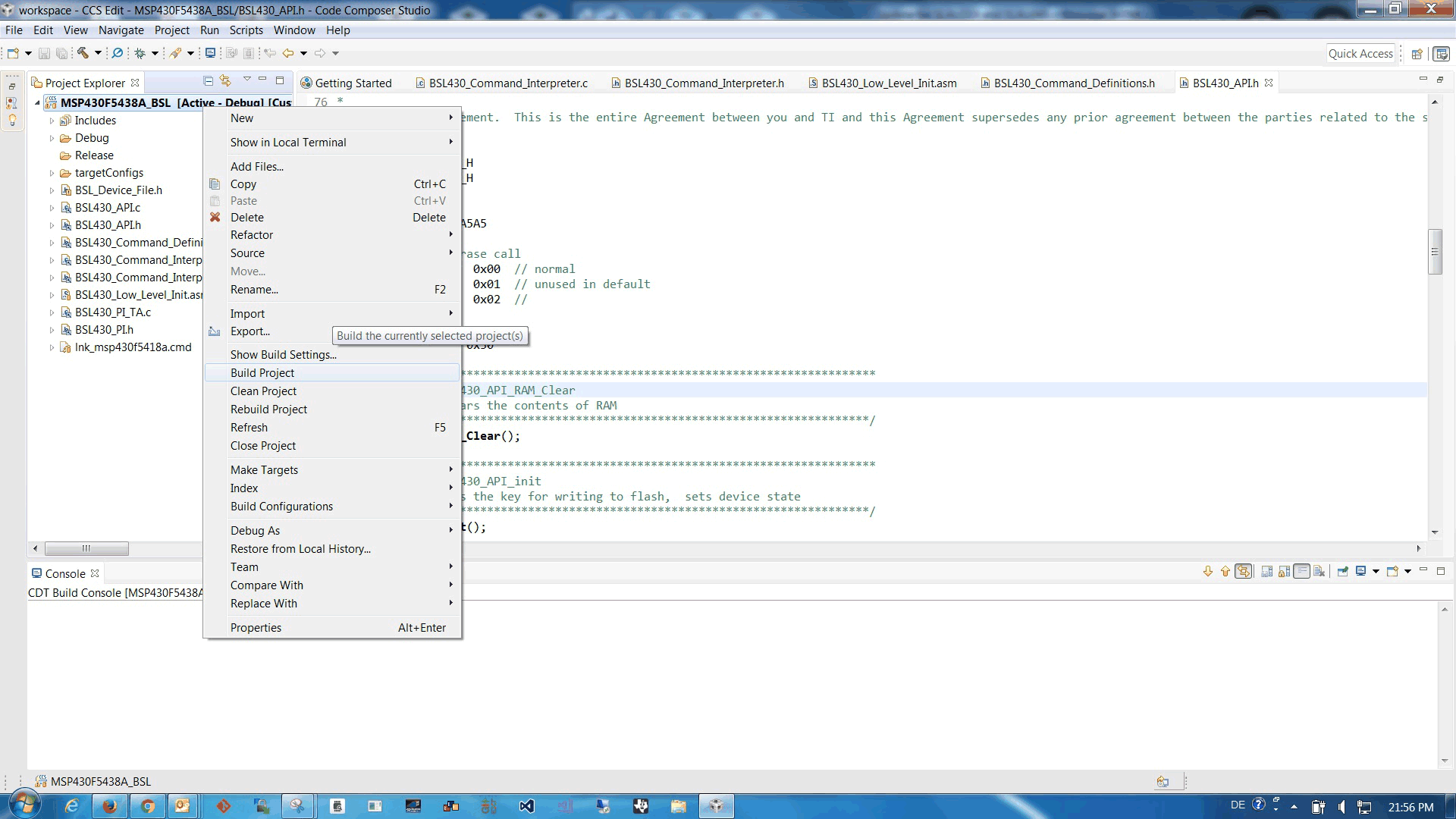1456x819 pixels.
Task: Open the Scripts menu in menu bar
Action: (246, 30)
